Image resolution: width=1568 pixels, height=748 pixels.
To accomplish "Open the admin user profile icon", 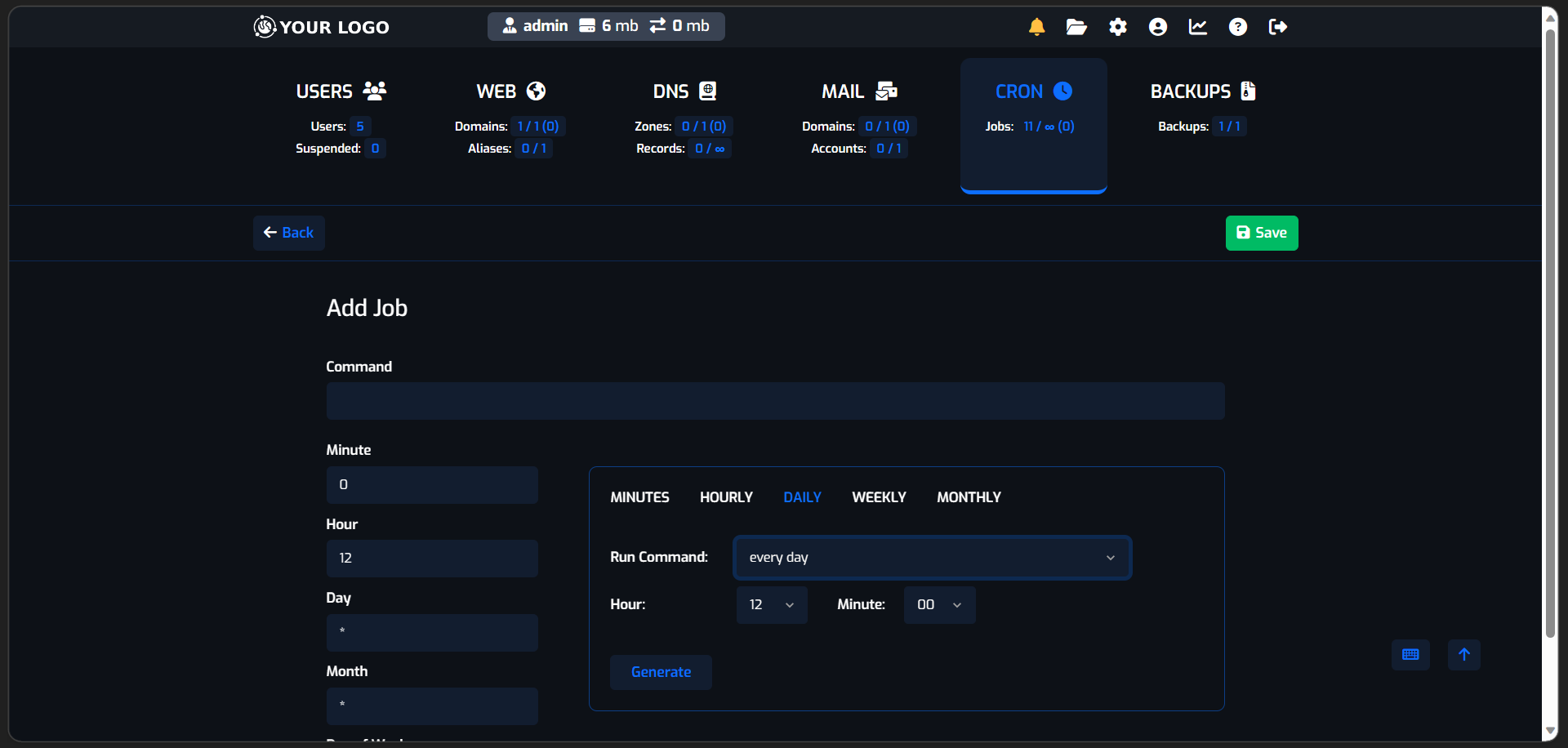I will 1157,26.
